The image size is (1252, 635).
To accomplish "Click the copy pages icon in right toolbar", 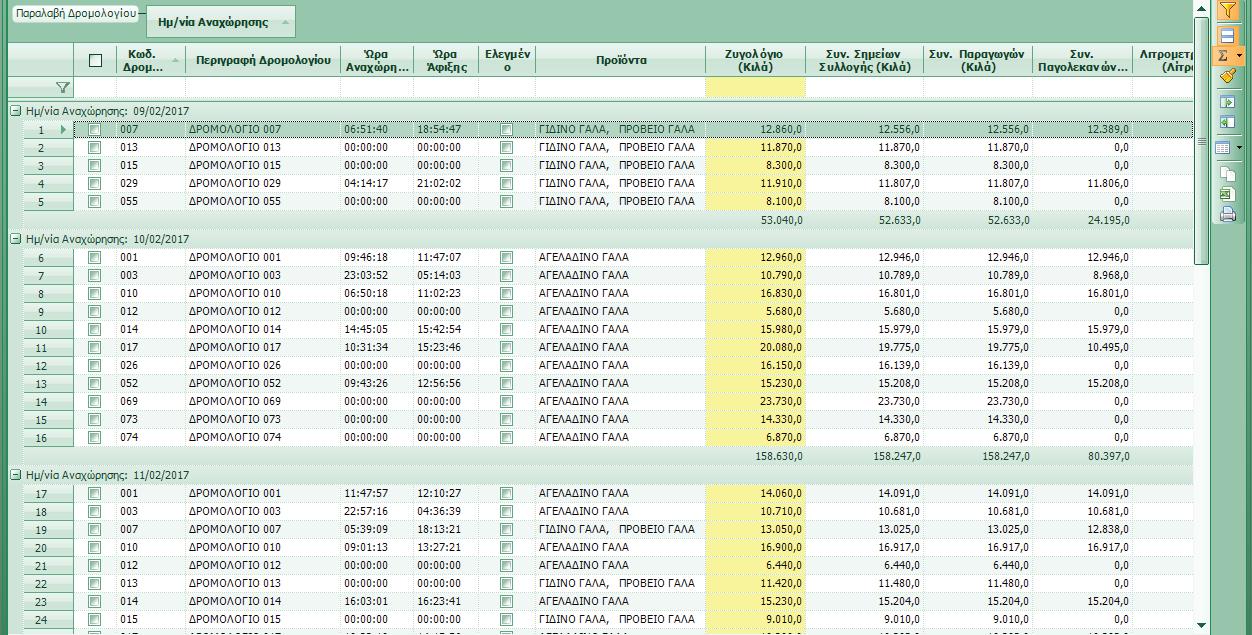I will click(x=1228, y=175).
